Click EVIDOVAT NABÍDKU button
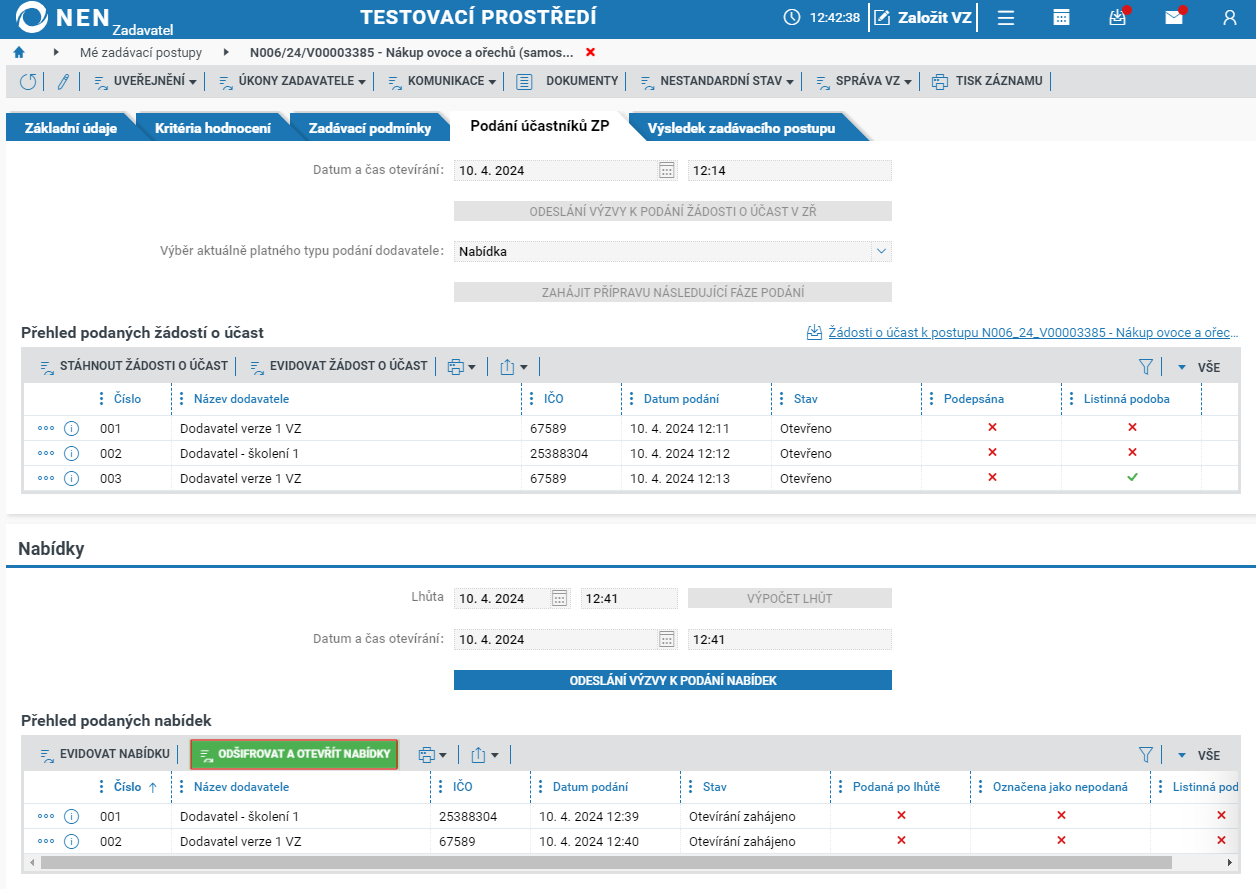 pyautogui.click(x=105, y=755)
